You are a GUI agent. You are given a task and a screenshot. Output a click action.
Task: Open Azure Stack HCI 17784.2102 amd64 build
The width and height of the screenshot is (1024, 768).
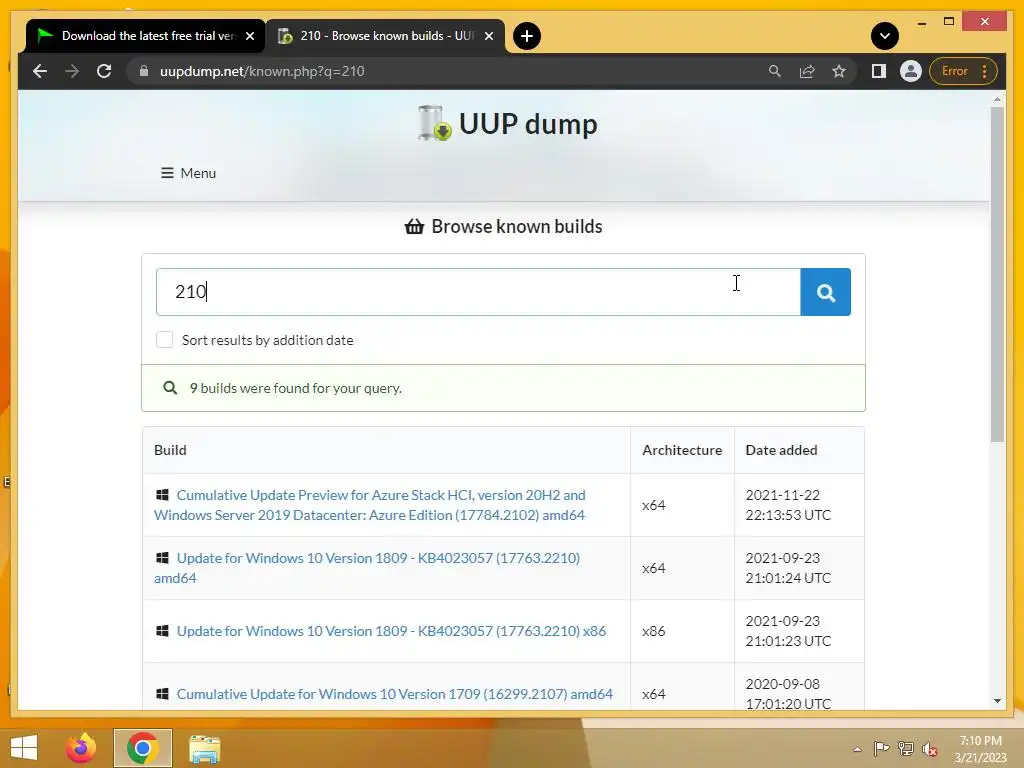(x=370, y=505)
